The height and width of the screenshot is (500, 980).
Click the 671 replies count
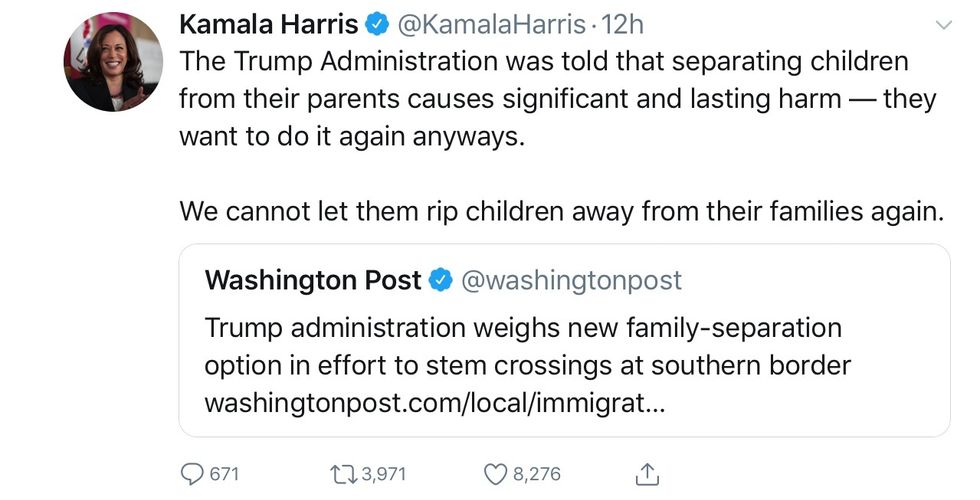[224, 473]
